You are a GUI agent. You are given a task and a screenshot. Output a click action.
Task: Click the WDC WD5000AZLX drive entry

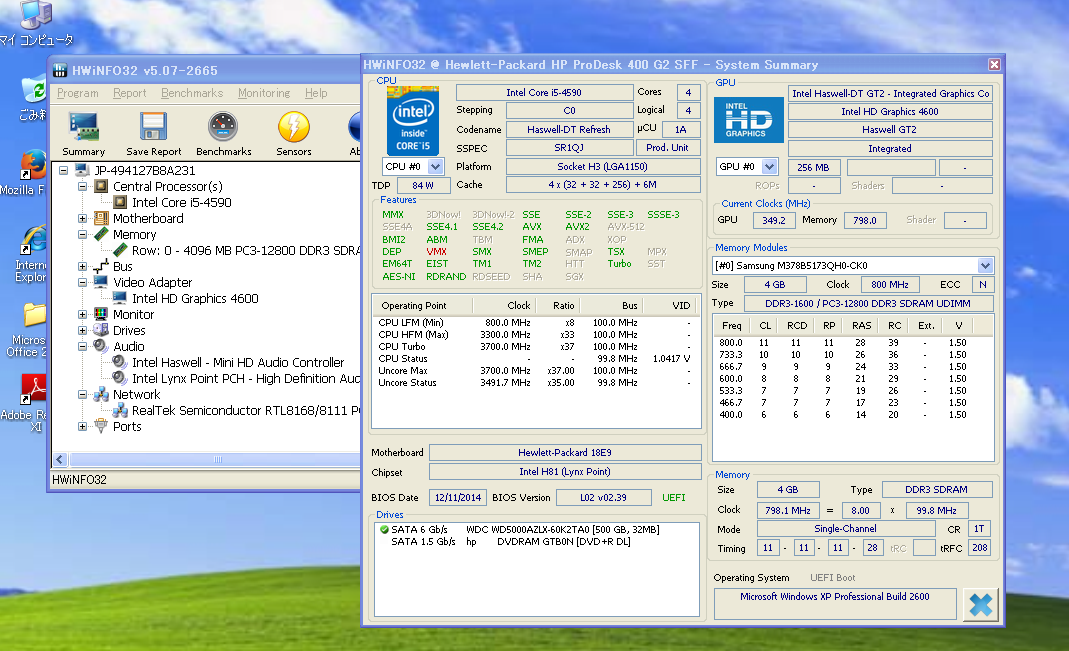tap(562, 530)
